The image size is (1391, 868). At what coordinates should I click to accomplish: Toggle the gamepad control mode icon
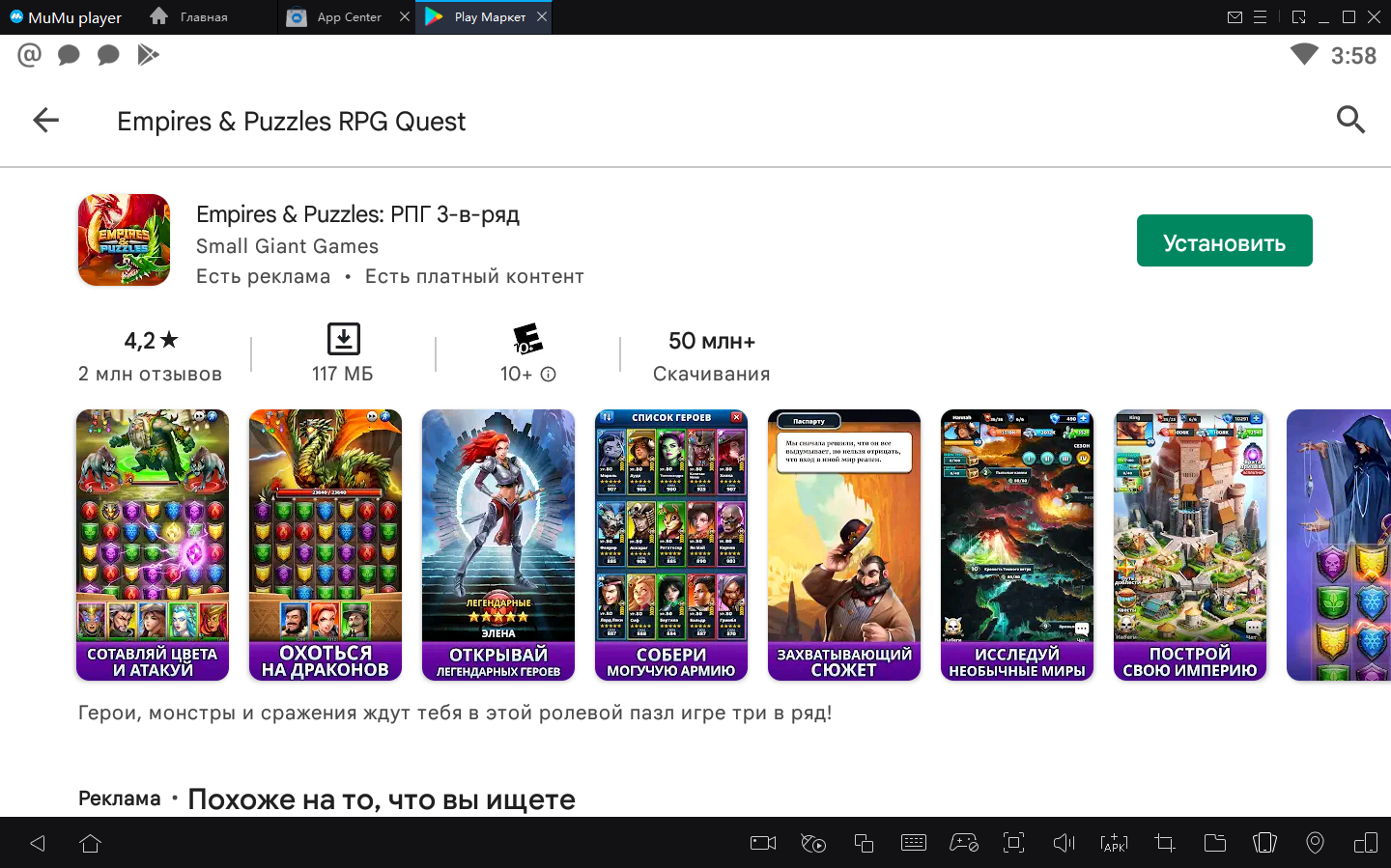tap(963, 843)
